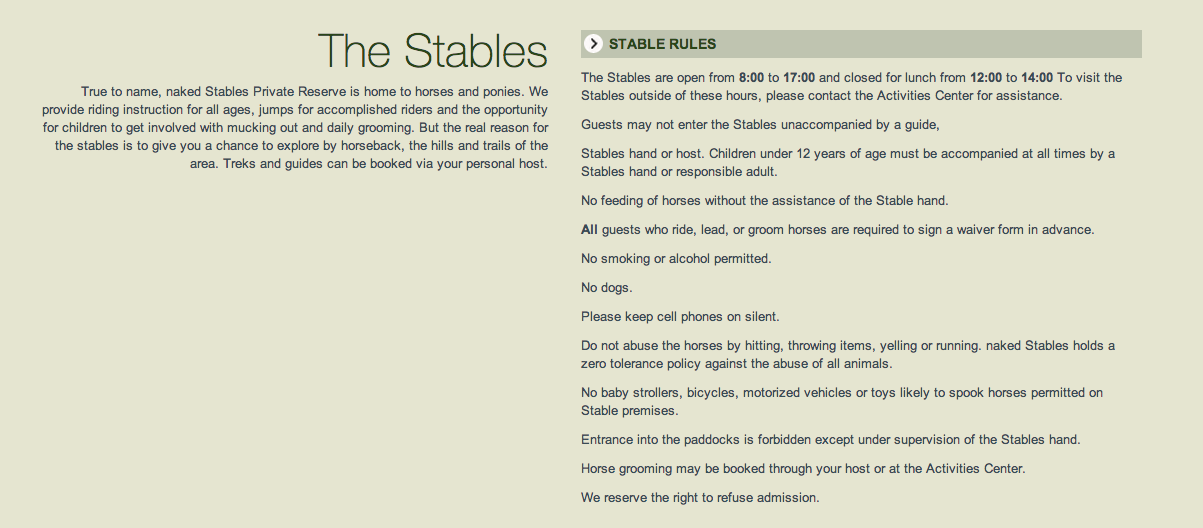The image size is (1203, 528).
Task: Click the bold "All" word in waiver rule
Action: point(589,229)
